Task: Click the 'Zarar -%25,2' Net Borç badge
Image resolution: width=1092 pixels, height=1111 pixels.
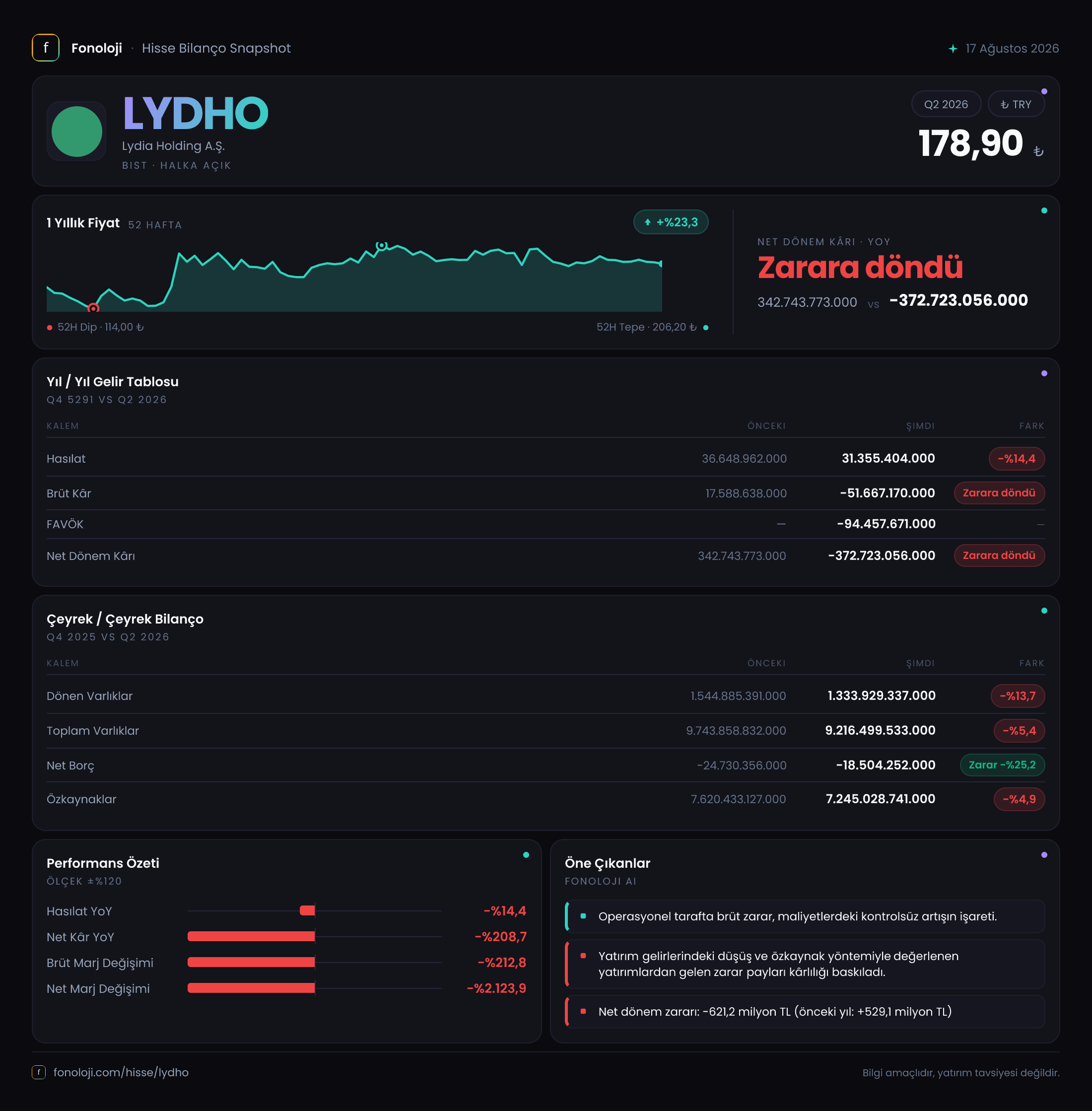Action: (1002, 764)
